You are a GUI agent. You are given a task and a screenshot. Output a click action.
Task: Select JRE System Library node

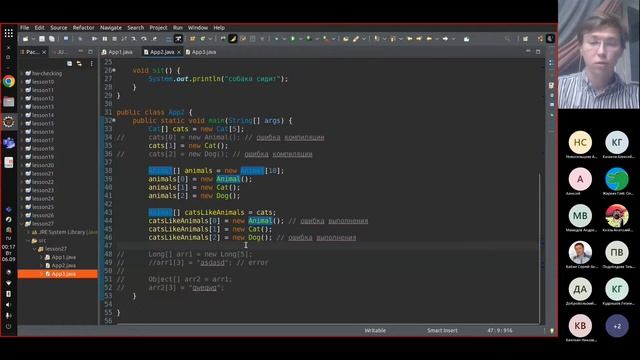[64, 232]
